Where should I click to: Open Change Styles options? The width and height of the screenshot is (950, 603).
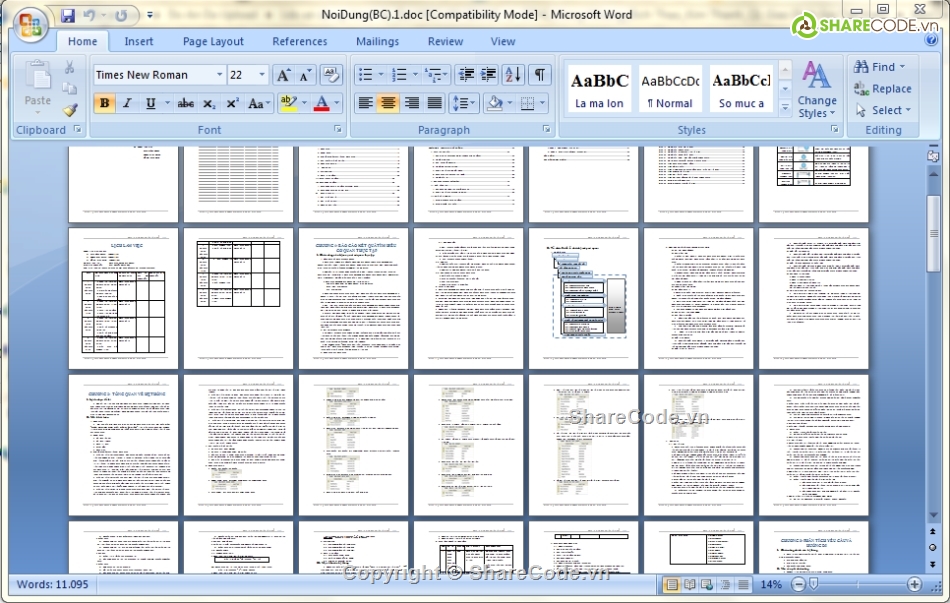point(817,89)
